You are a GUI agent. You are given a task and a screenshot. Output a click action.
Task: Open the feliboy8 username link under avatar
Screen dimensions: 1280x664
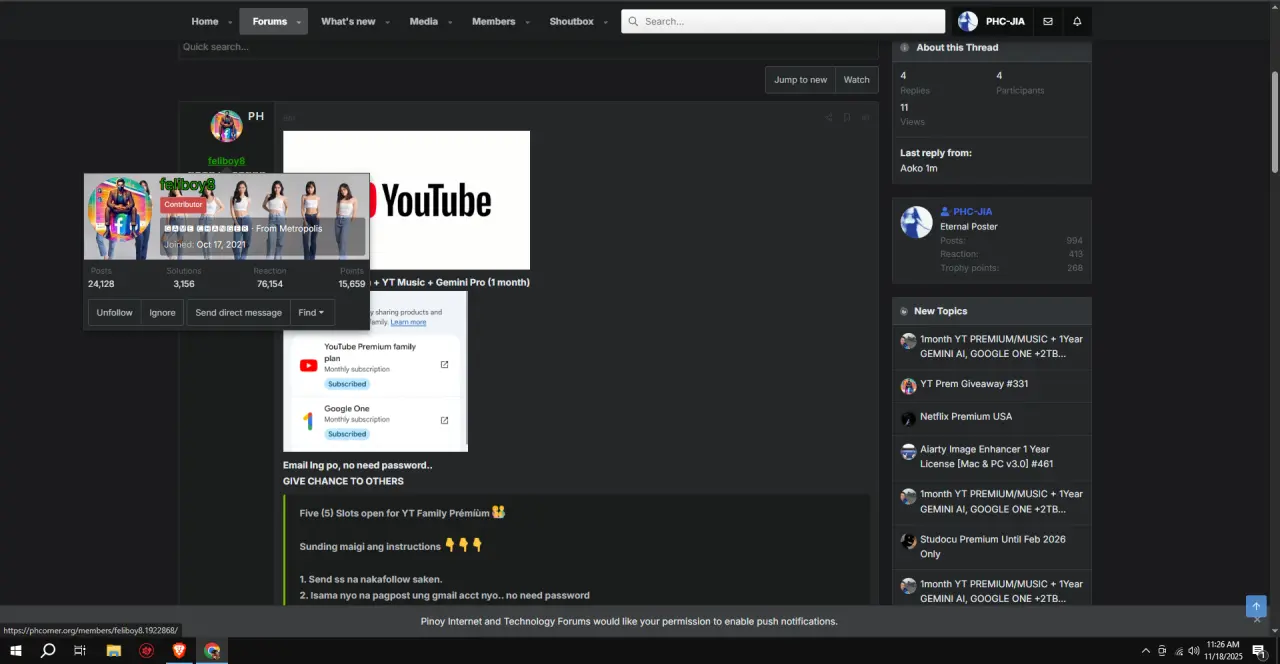pos(226,161)
